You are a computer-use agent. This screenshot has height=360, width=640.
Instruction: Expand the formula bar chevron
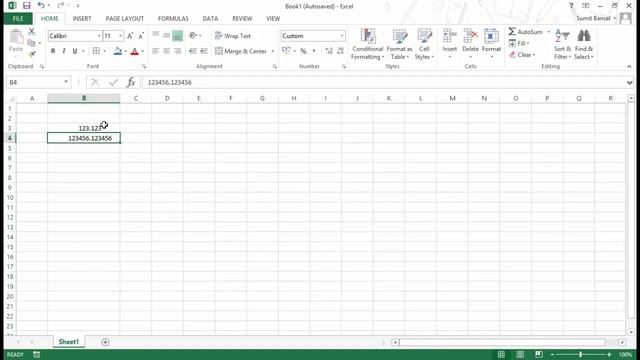(x=629, y=82)
